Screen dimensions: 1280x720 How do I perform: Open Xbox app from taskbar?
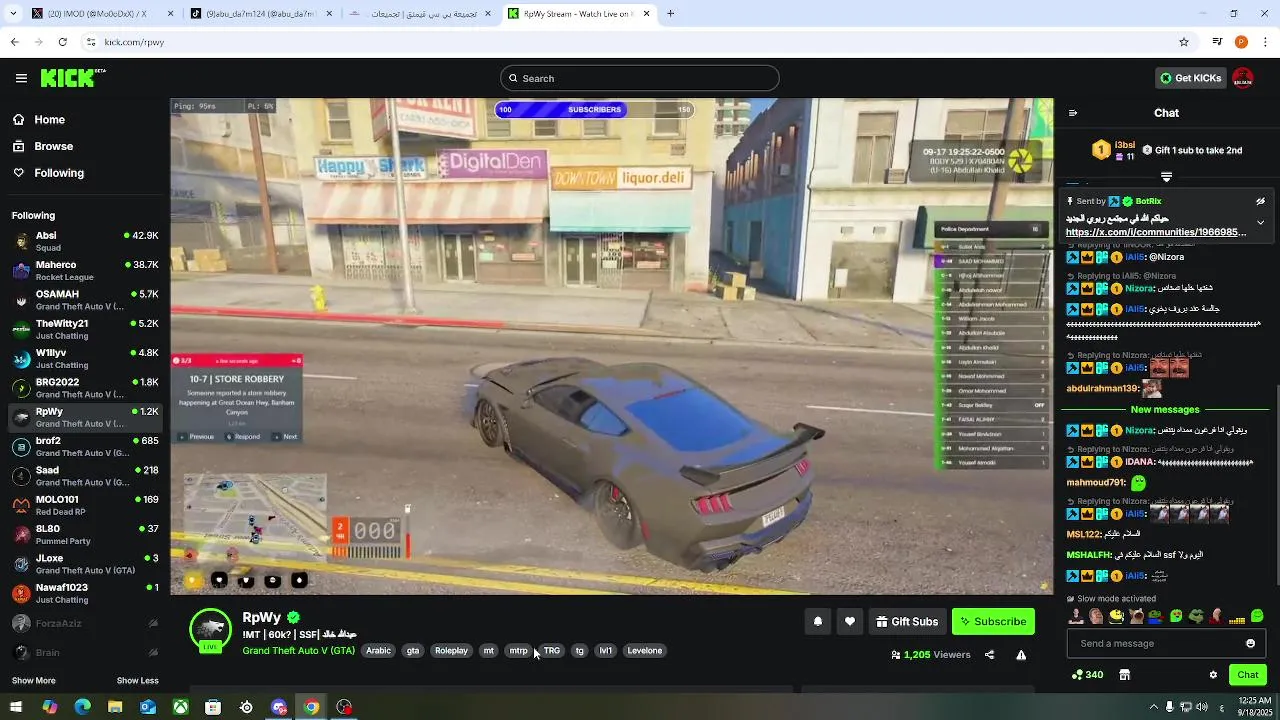tap(180, 707)
